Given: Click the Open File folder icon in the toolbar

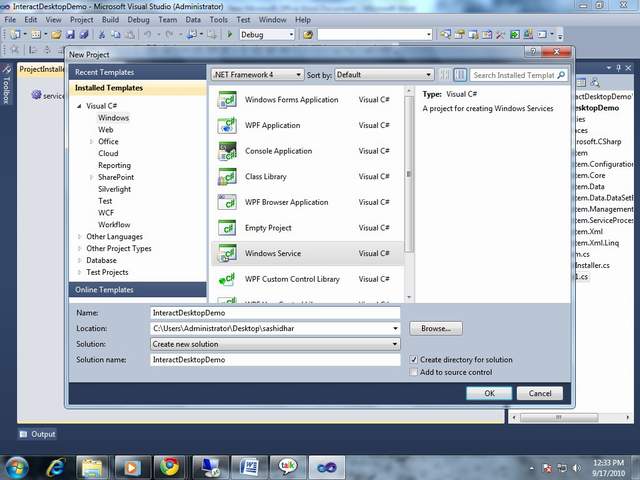Looking at the screenshot, I should click(x=56, y=35).
